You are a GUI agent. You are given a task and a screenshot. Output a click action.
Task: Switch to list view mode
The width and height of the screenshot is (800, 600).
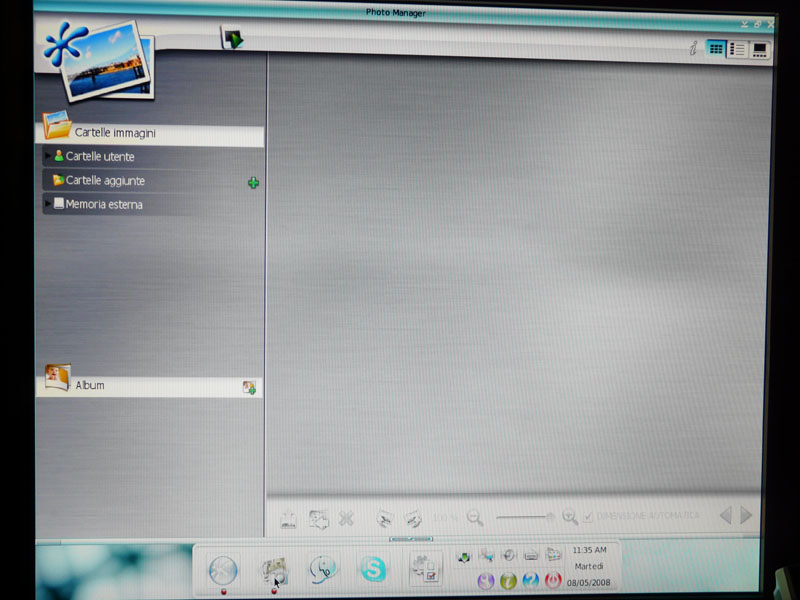(x=738, y=49)
